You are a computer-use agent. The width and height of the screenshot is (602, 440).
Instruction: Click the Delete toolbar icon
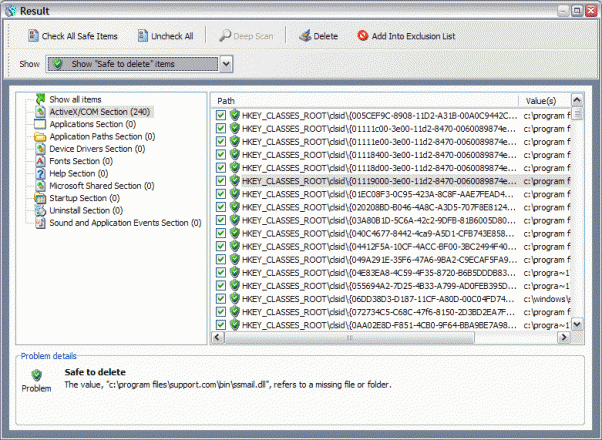point(304,36)
